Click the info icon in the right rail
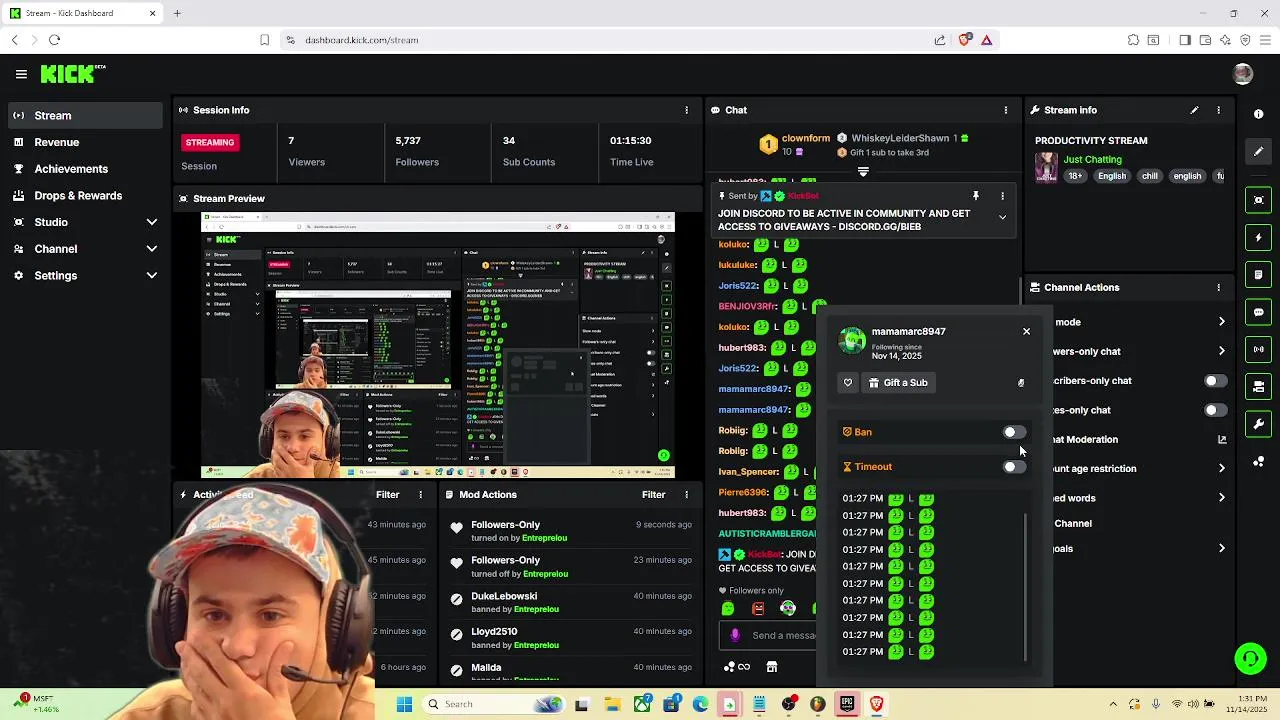Image resolution: width=1280 pixels, height=720 pixels. coord(1259,114)
